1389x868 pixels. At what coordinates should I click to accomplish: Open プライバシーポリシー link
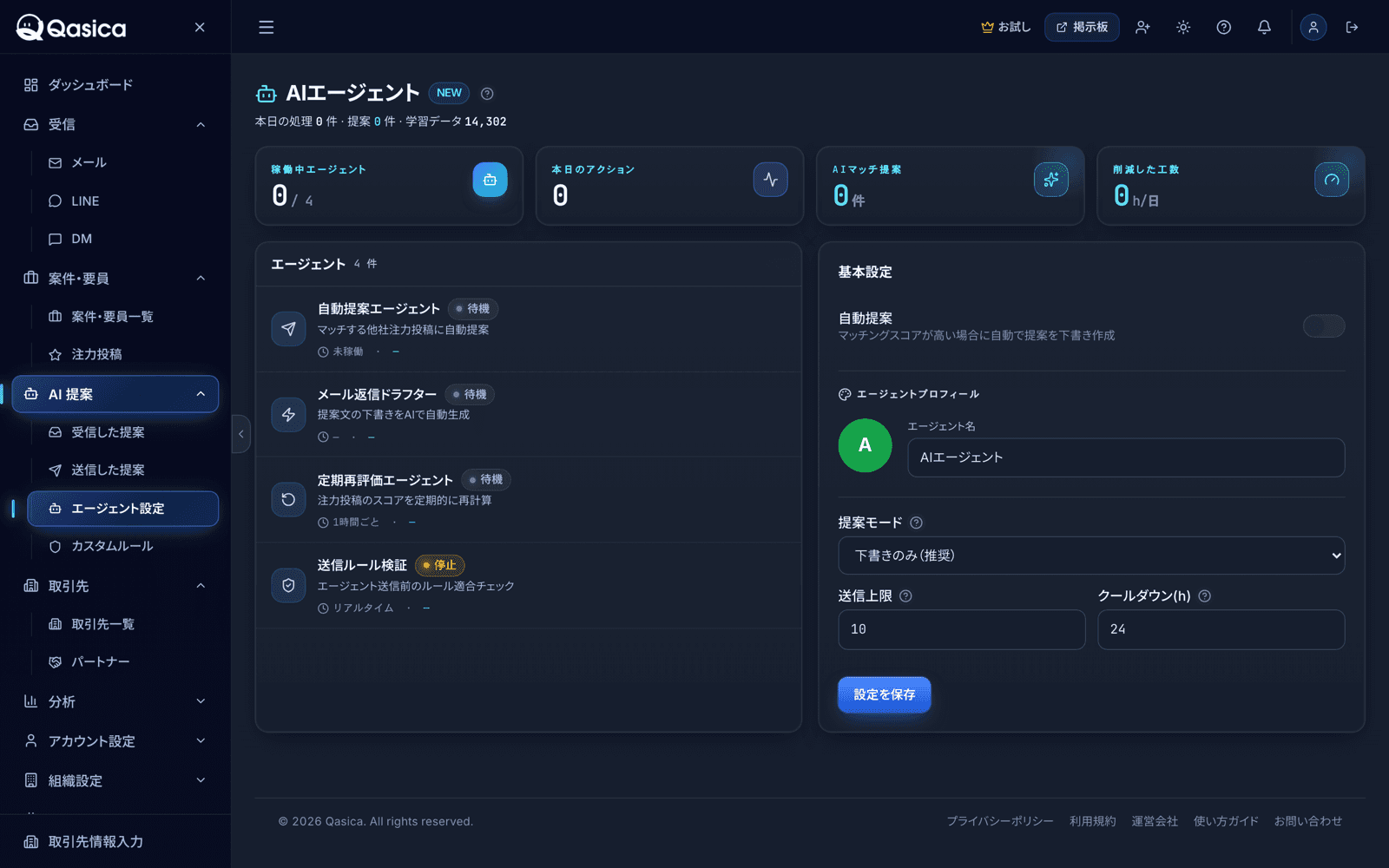(1000, 821)
